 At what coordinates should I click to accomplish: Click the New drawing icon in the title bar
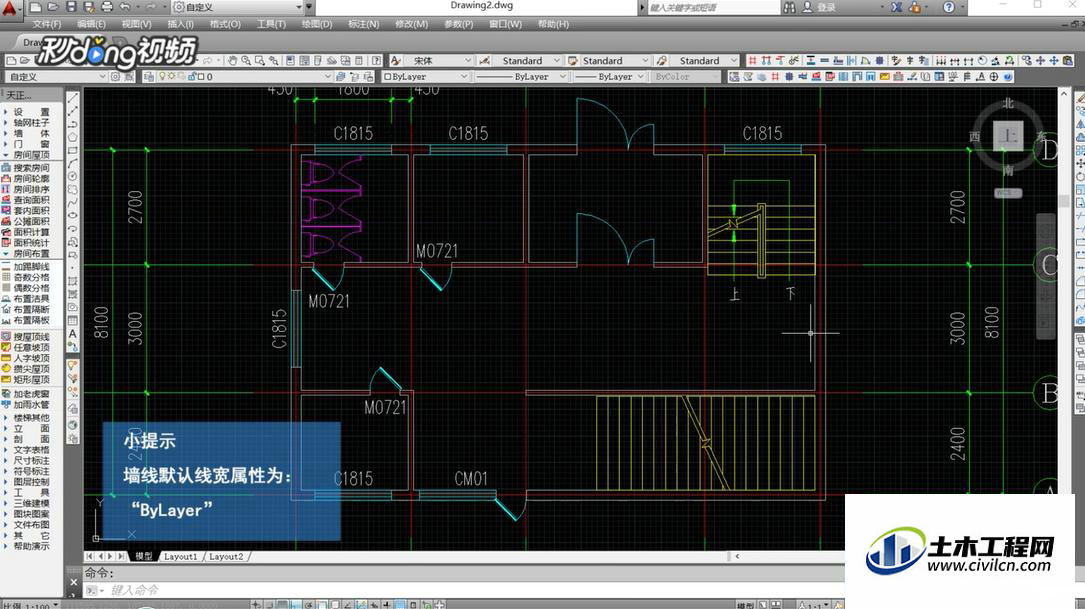(35, 7)
